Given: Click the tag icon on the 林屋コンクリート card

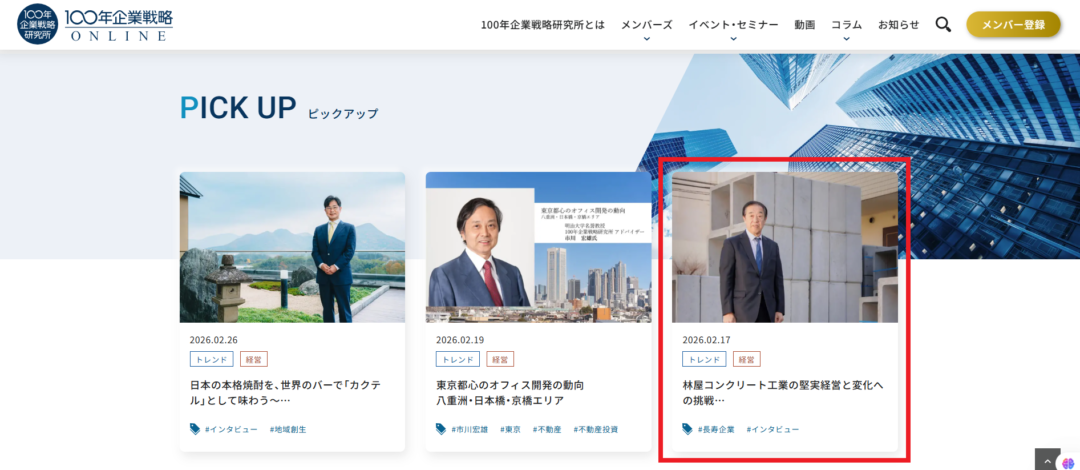Looking at the screenshot, I should tap(687, 429).
